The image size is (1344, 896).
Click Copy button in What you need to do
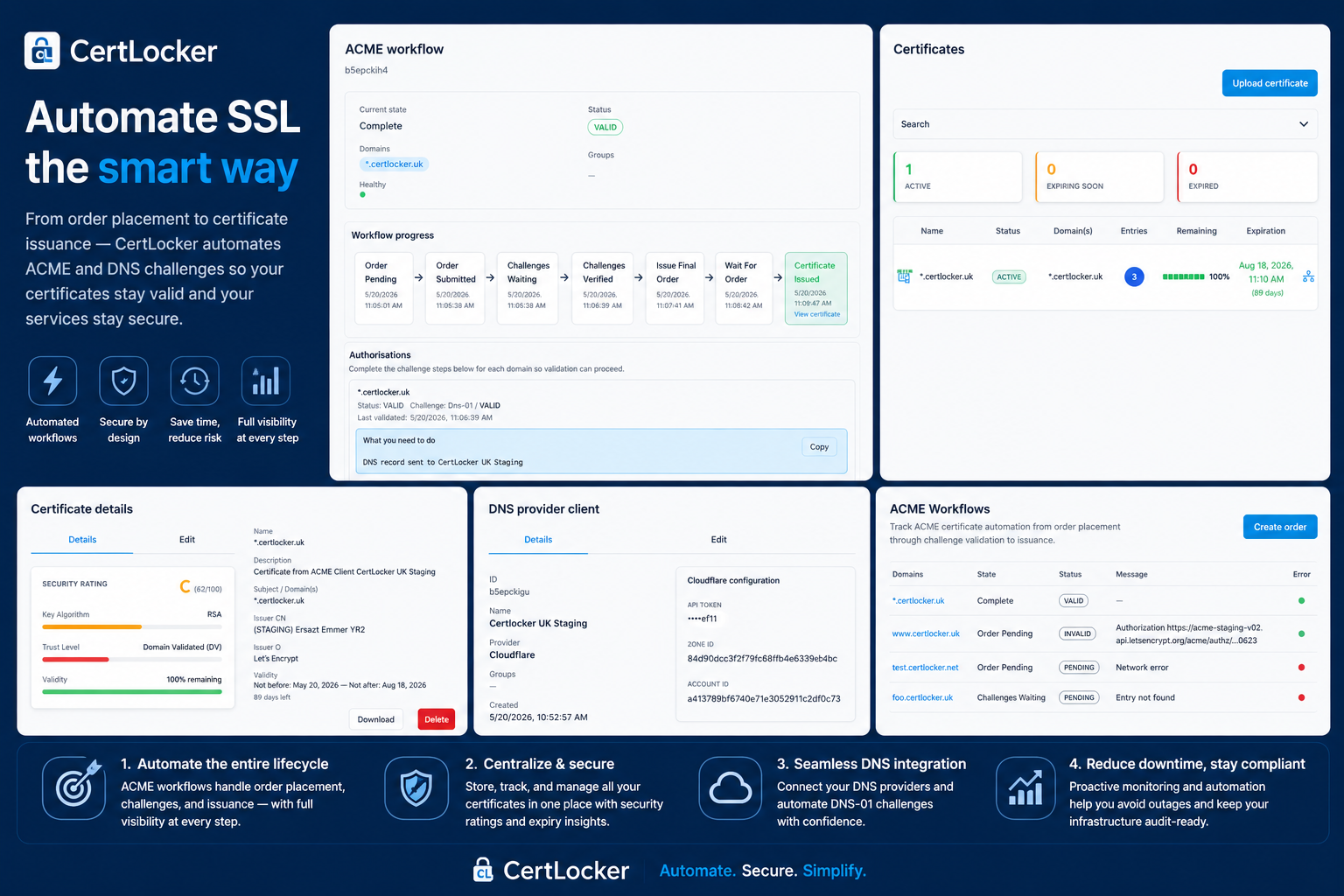(x=819, y=447)
